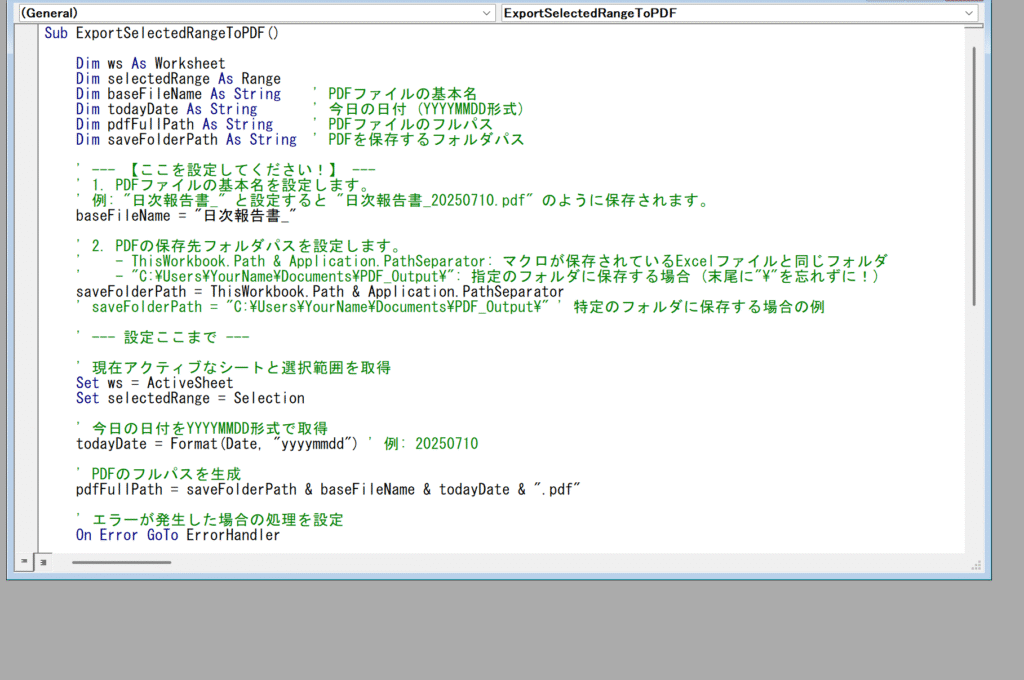Place cursor on "Dim selectedRange As Range"
Viewport: 1024px width, 680px height.
point(178,79)
